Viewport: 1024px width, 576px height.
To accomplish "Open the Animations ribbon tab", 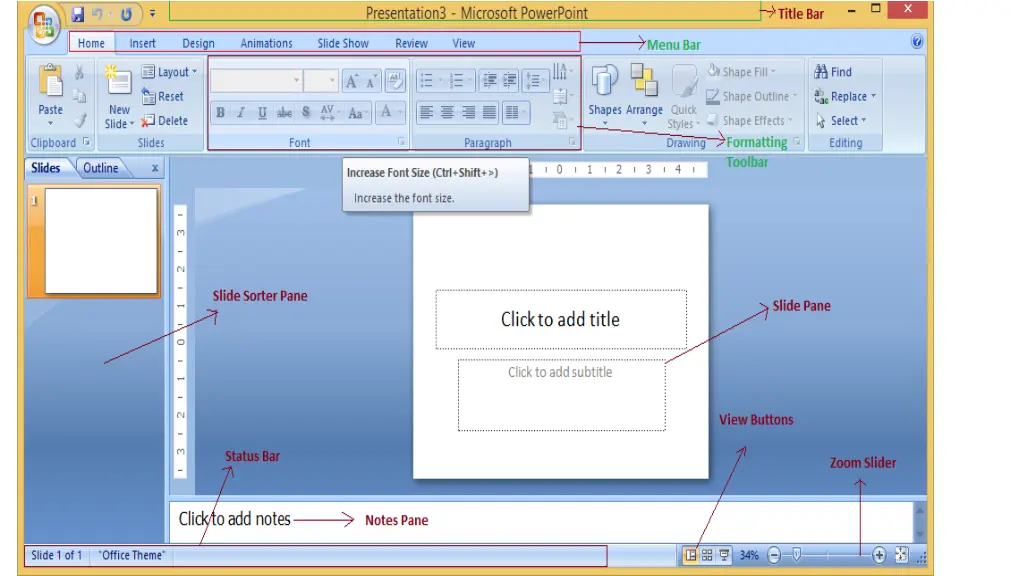I will (266, 43).
